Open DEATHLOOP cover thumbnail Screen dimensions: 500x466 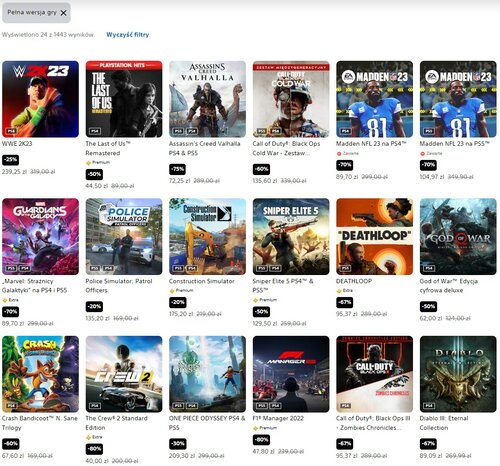[375, 237]
